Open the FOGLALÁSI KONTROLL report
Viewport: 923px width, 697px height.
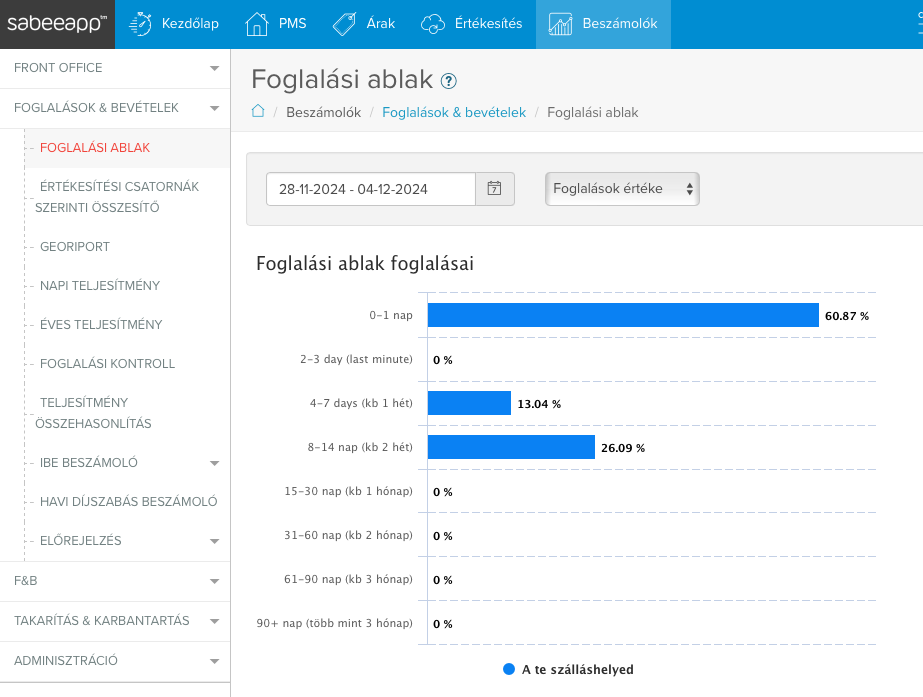coord(107,364)
